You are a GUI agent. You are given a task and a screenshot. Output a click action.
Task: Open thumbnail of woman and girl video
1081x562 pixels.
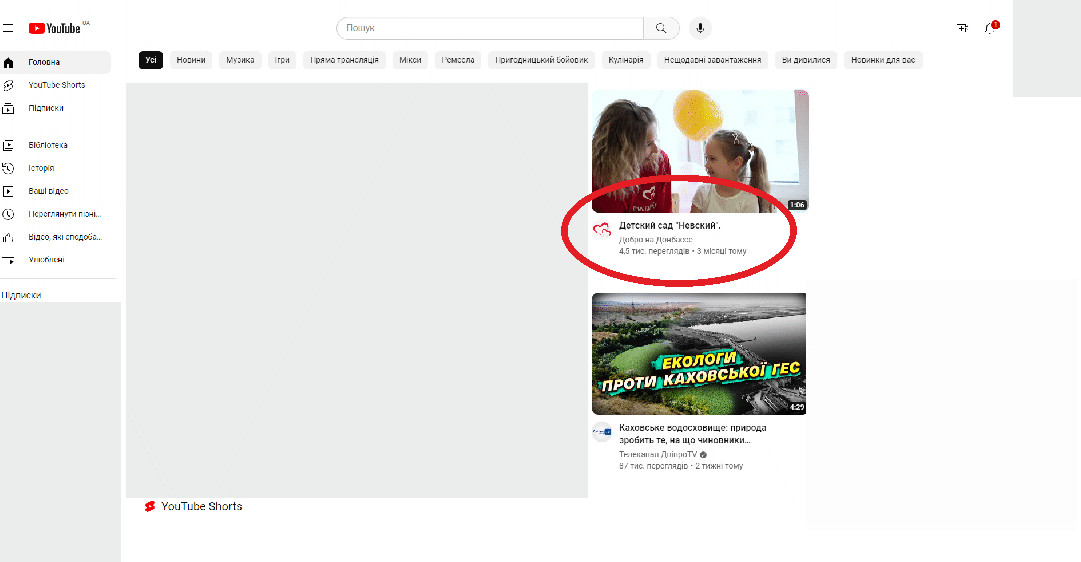point(700,151)
